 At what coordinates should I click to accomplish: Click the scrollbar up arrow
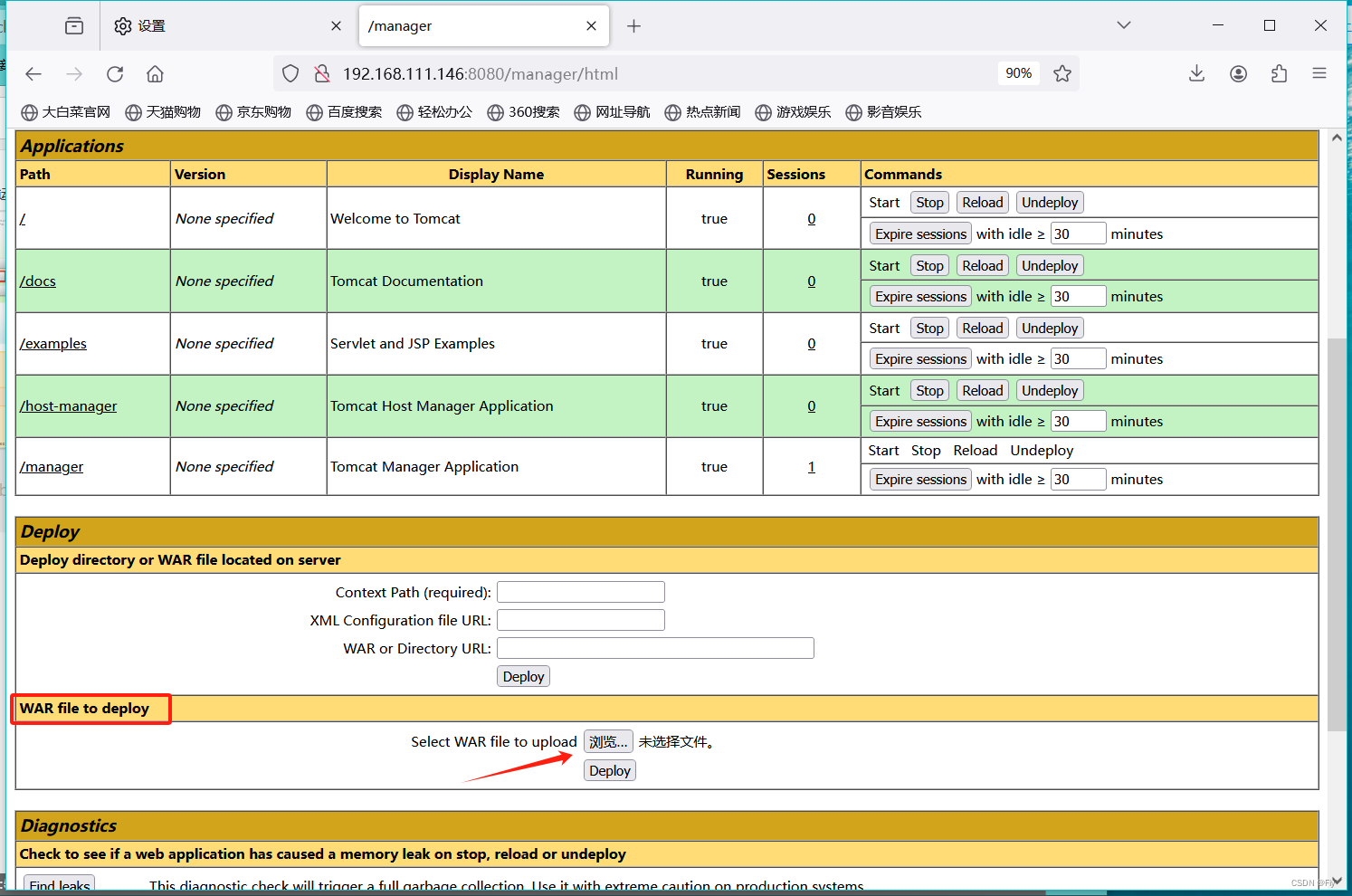(1337, 138)
